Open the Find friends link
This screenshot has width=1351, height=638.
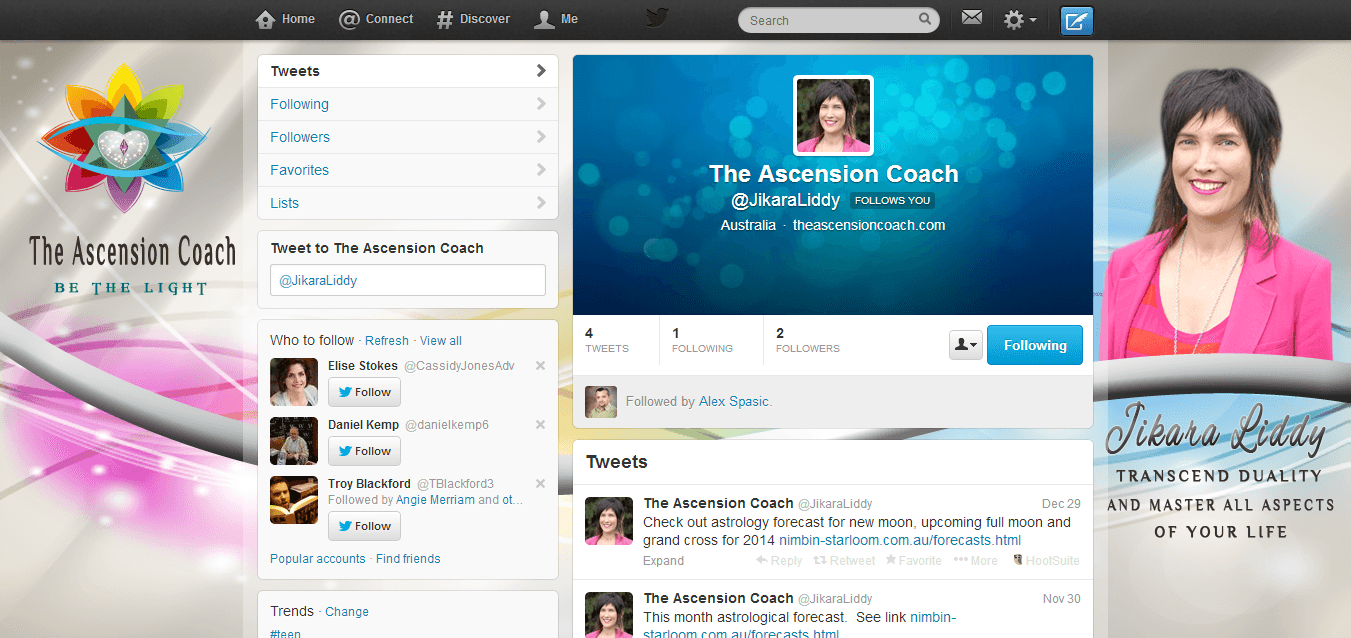click(x=408, y=559)
